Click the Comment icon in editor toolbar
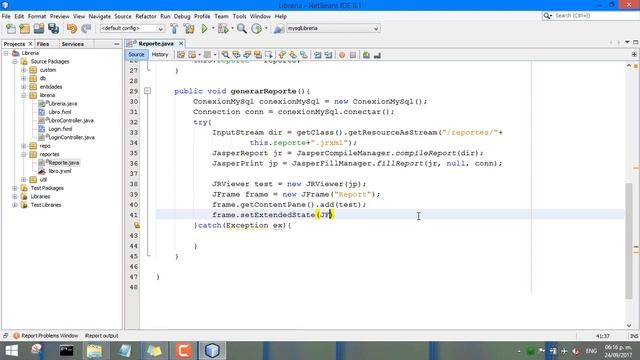 pyautogui.click(x=366, y=55)
